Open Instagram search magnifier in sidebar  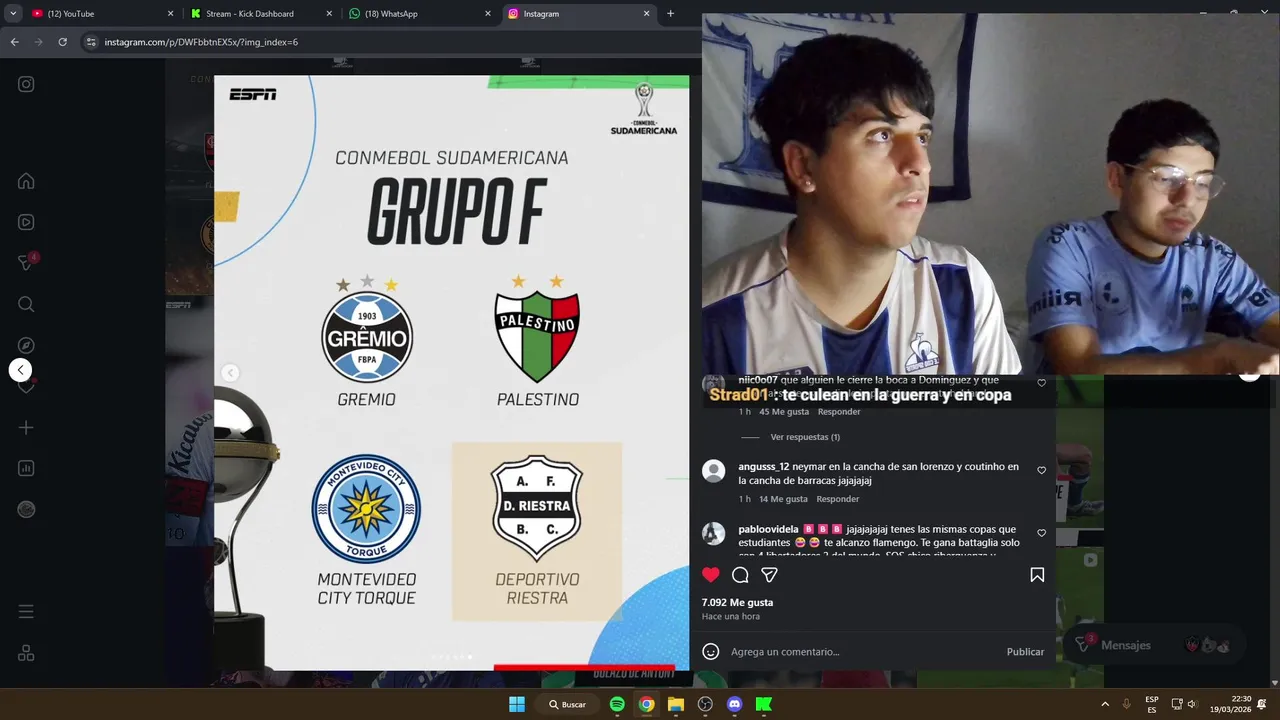click(26, 304)
